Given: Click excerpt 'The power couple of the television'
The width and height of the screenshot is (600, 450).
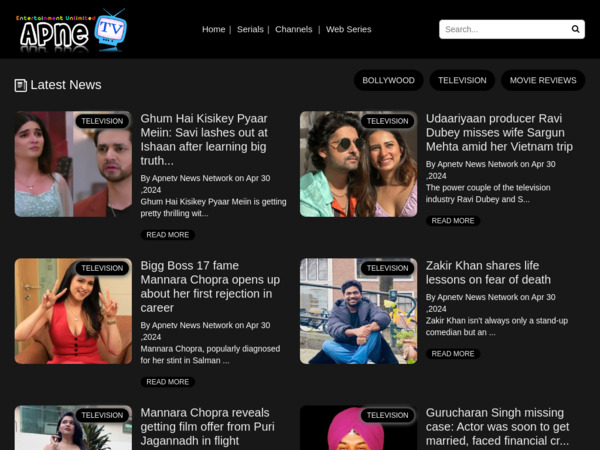Looking at the screenshot, I should coord(488,188).
